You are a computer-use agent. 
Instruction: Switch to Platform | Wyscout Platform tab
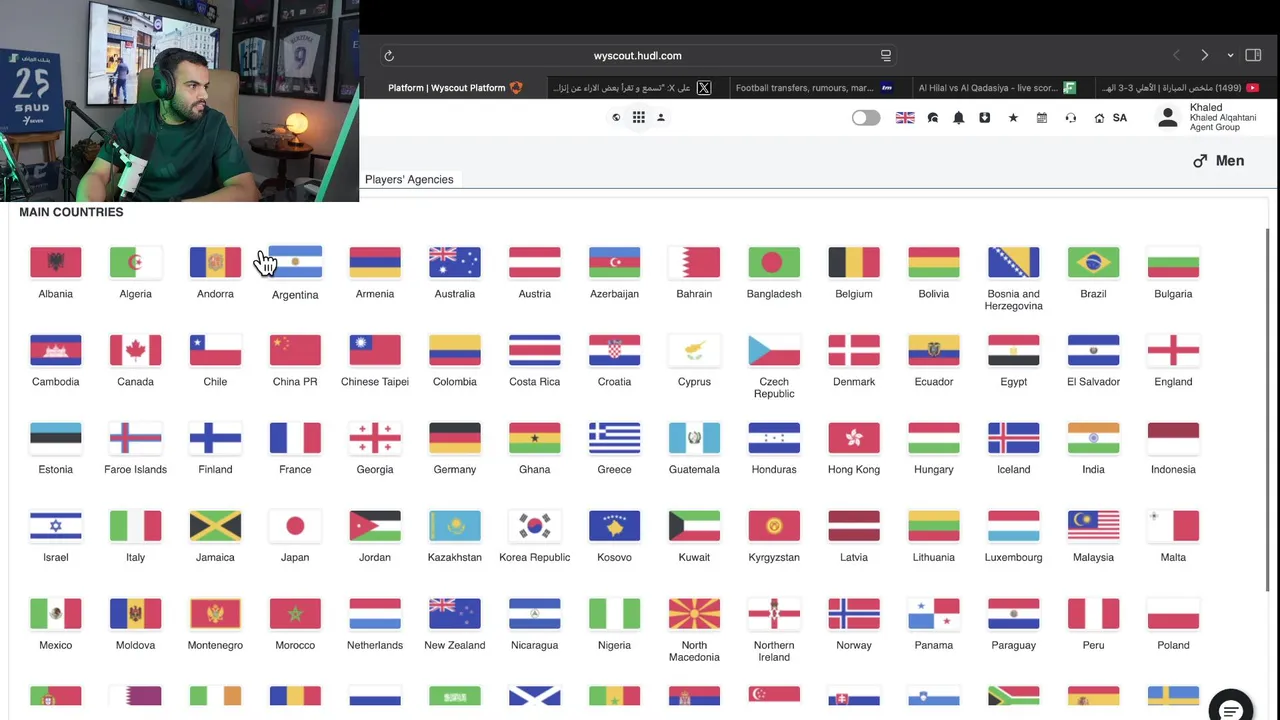455,88
